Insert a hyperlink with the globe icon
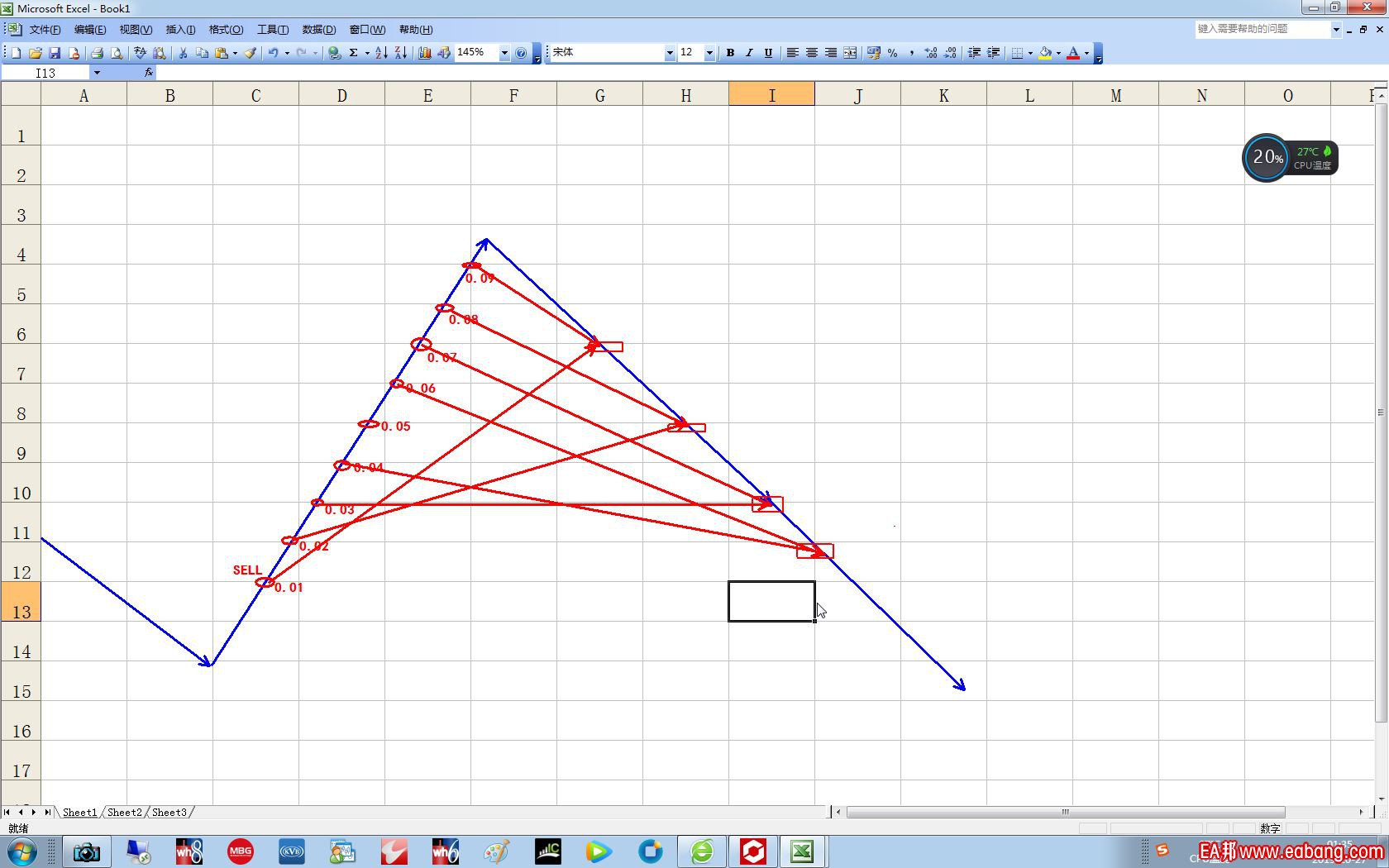This screenshot has height=868, width=1389. 334,53
